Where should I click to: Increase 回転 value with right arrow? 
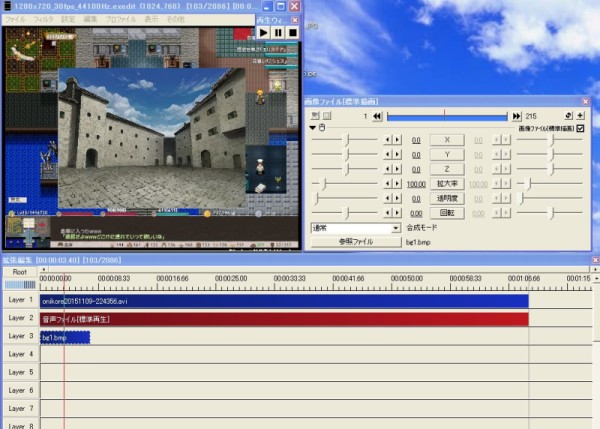397,213
